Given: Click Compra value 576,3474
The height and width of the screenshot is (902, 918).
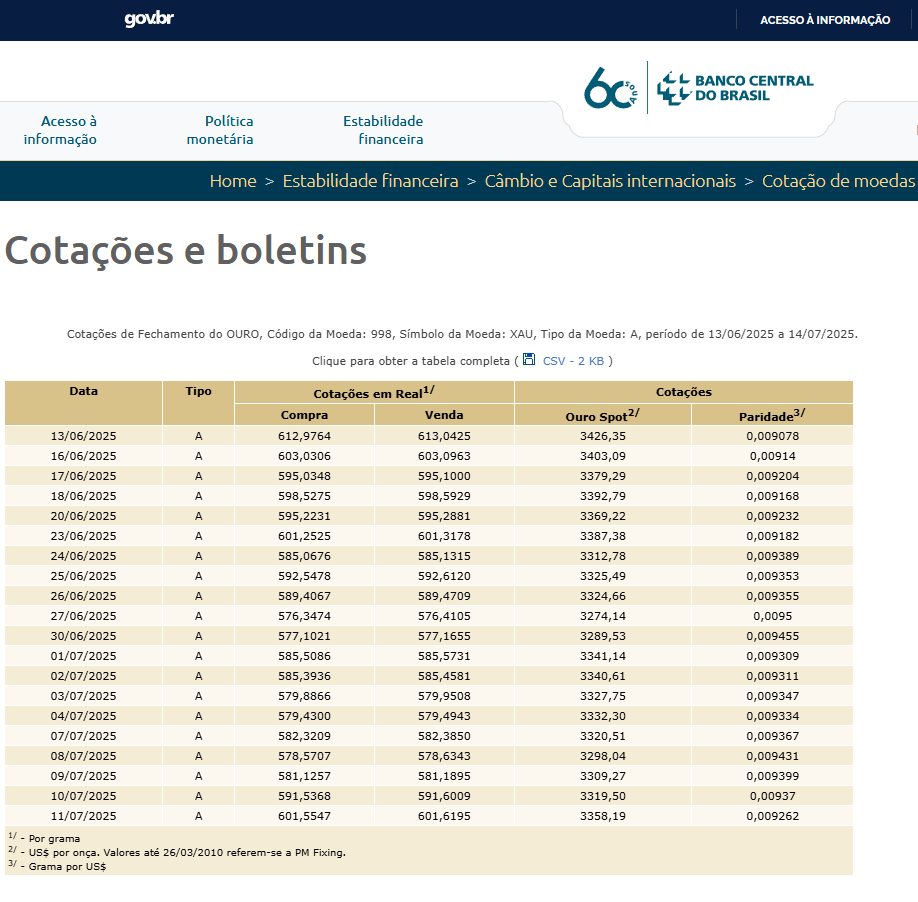Looking at the screenshot, I should pos(304,616).
